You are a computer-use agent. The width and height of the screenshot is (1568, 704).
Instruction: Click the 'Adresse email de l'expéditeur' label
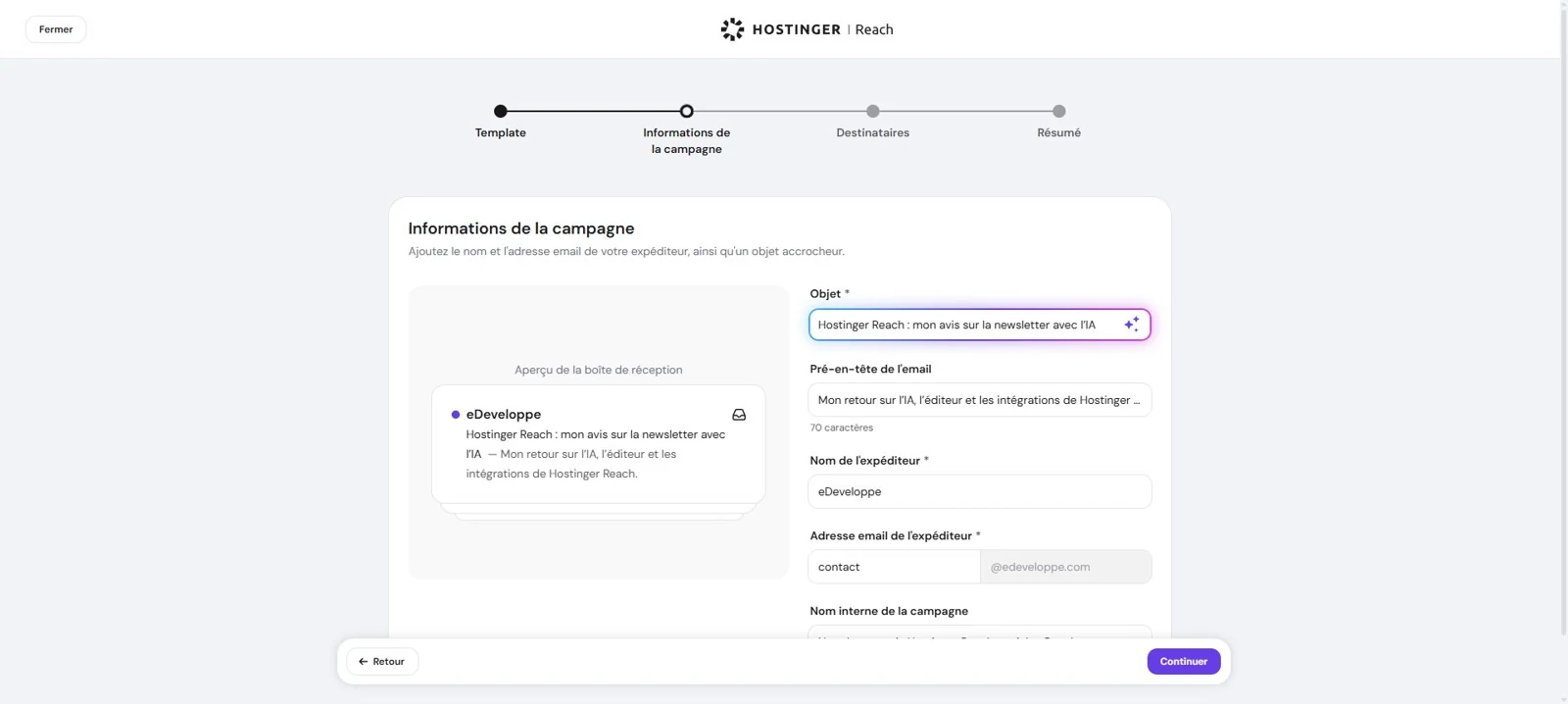point(891,535)
